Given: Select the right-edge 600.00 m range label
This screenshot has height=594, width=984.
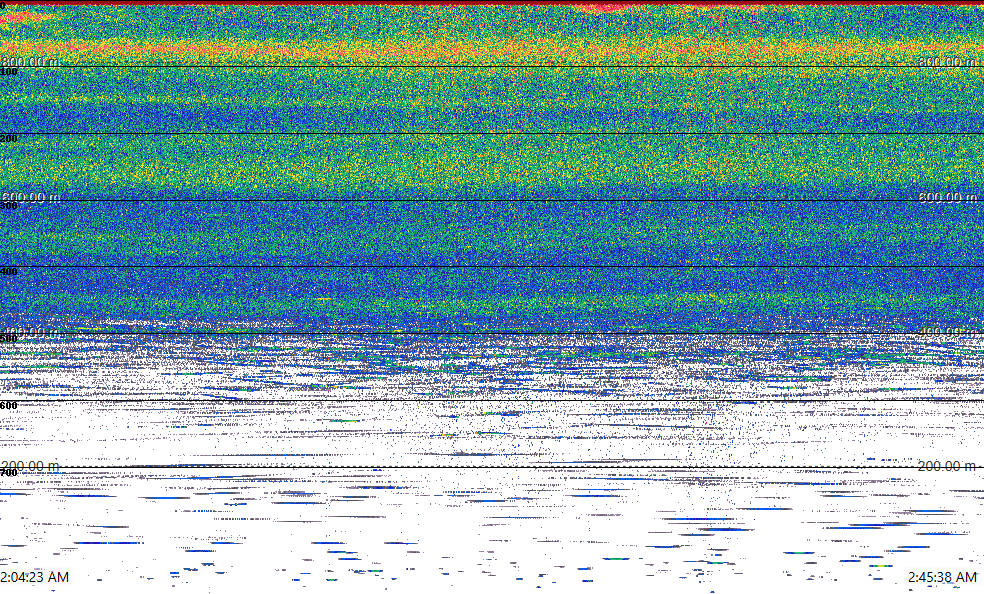Looking at the screenshot, I should [947, 197].
